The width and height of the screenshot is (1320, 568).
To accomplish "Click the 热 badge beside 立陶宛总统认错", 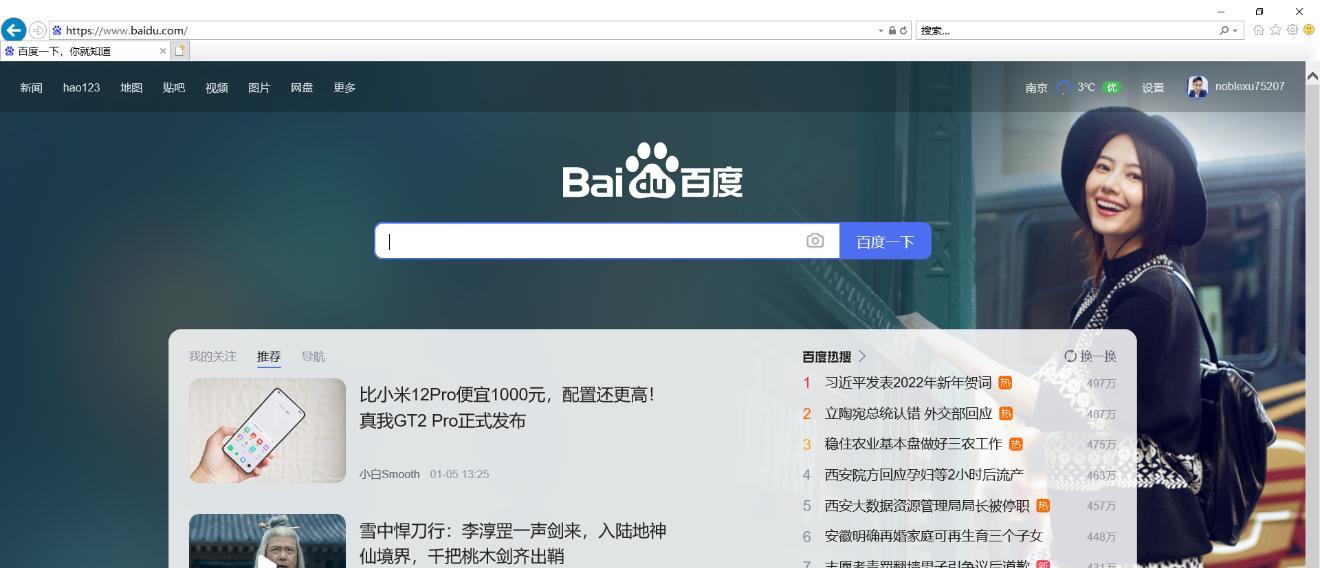I will (1006, 414).
